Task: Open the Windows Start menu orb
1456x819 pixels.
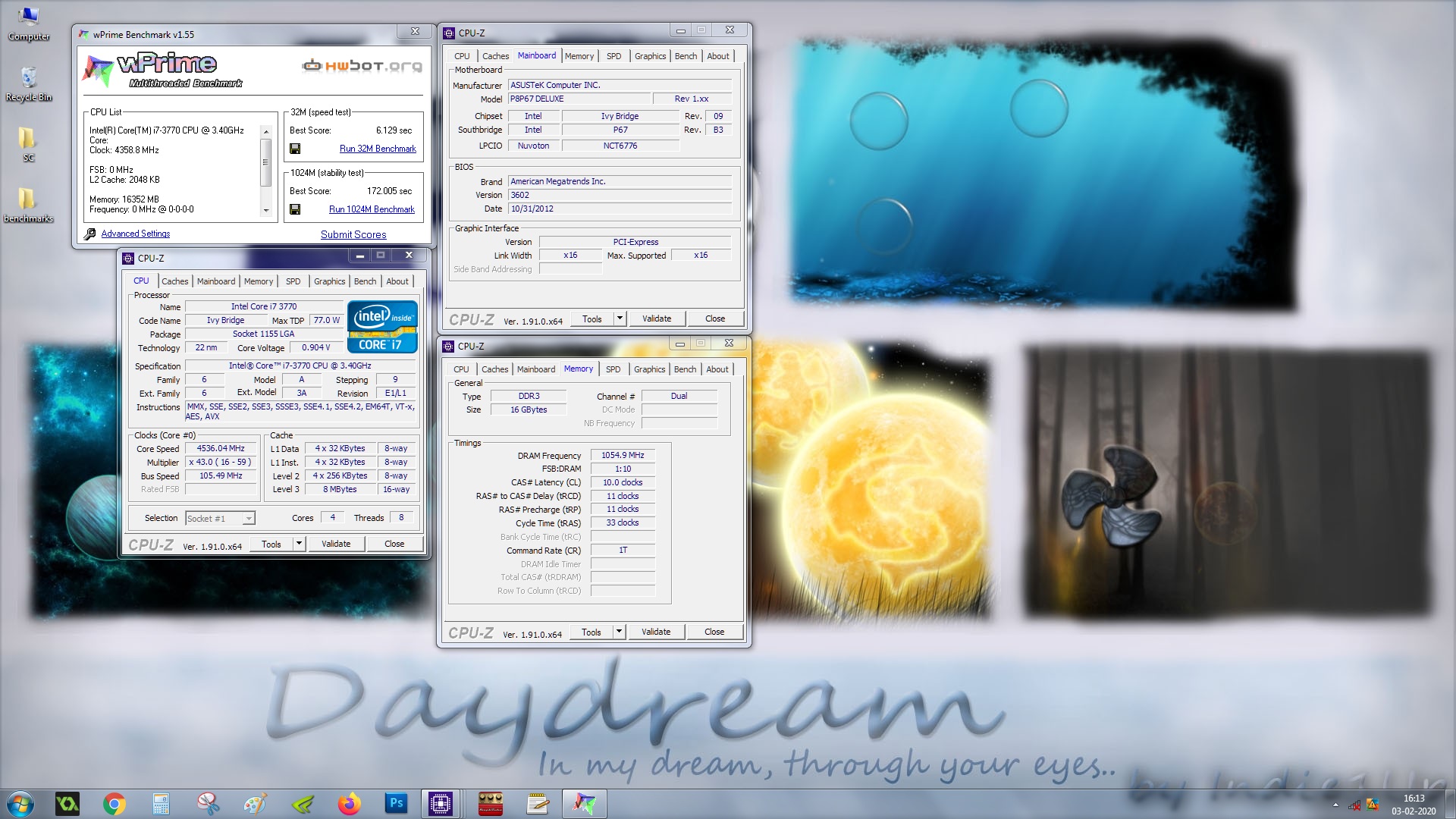Action: pos(20,804)
